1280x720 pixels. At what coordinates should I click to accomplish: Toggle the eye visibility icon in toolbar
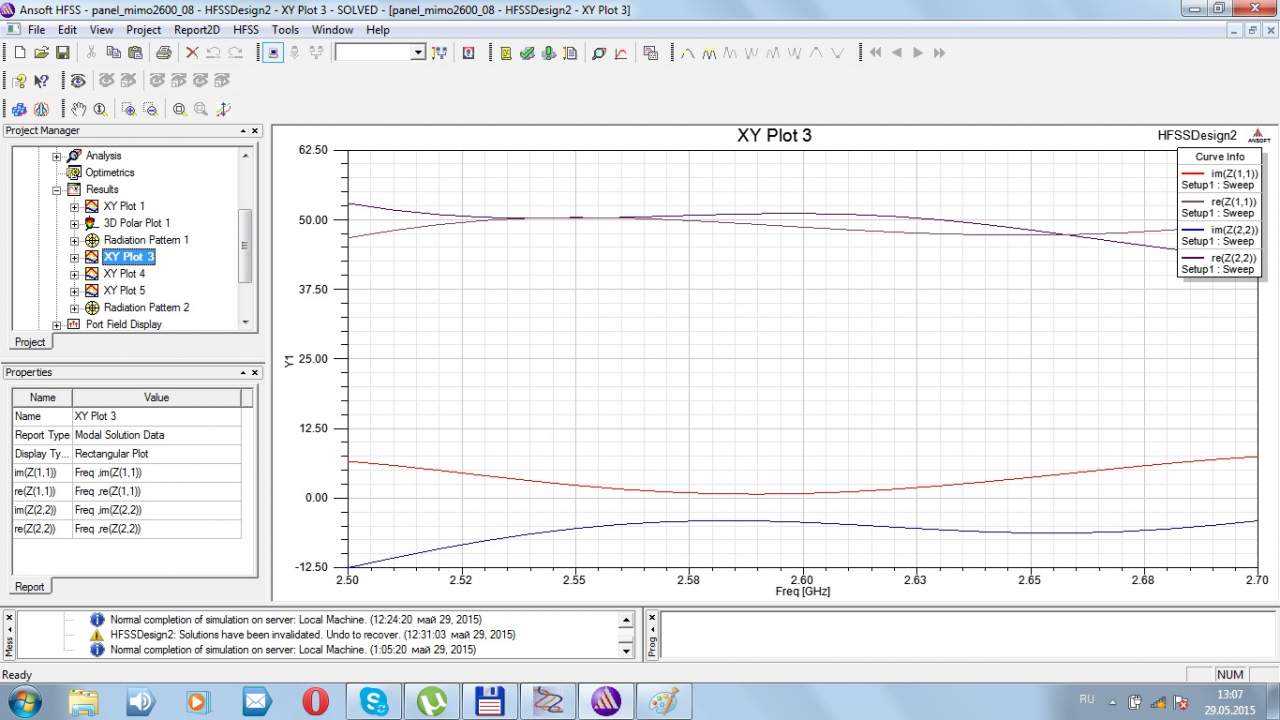tap(77, 81)
